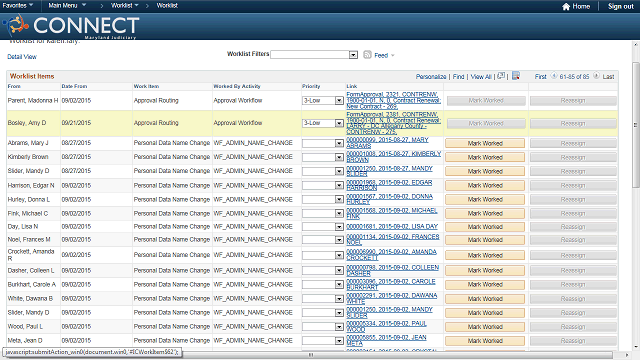Open the Favorites menu
Viewport: 640px width, 360px height.
click(x=18, y=5)
